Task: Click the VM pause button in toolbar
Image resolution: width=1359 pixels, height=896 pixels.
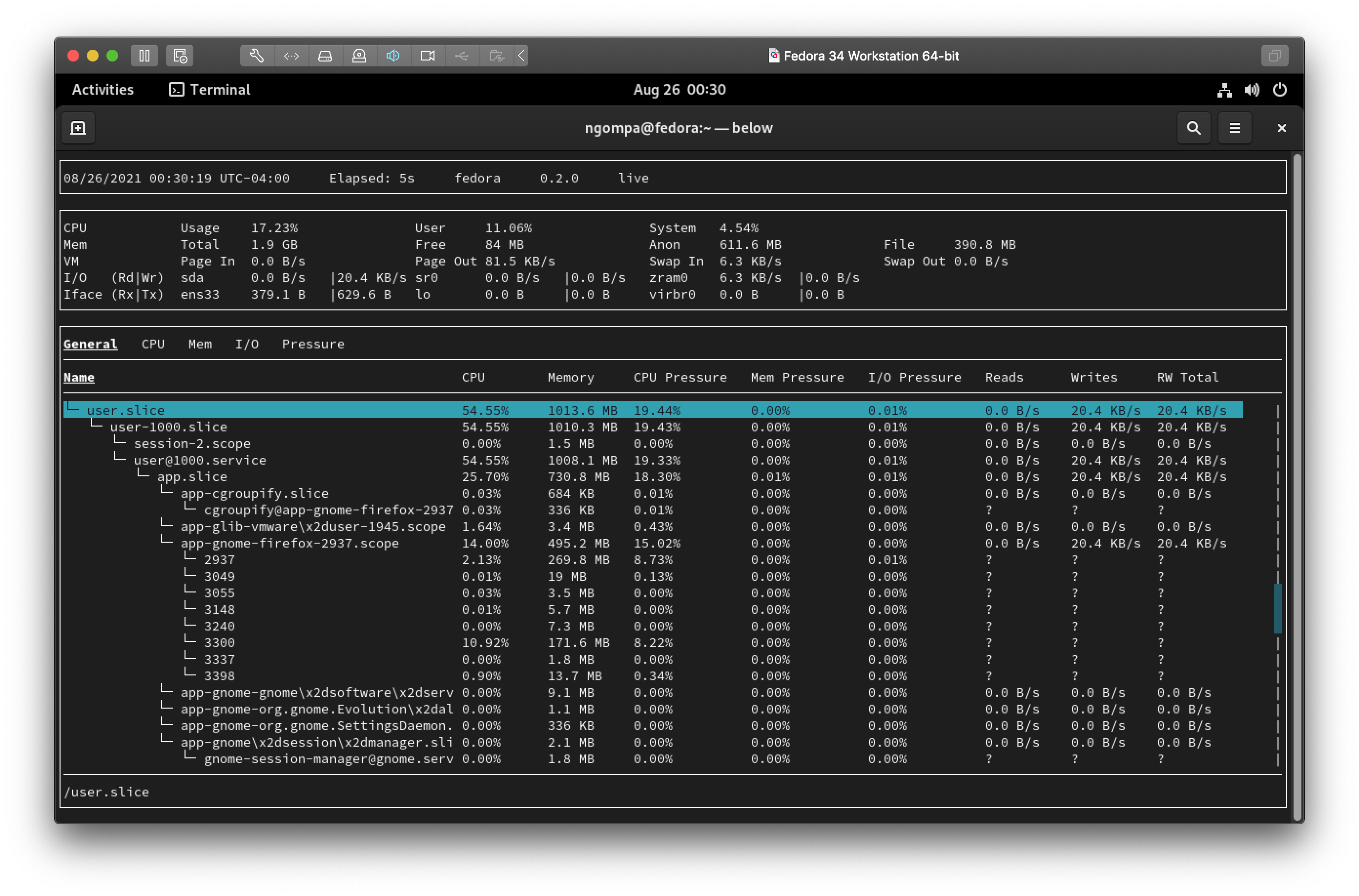Action: (x=144, y=56)
